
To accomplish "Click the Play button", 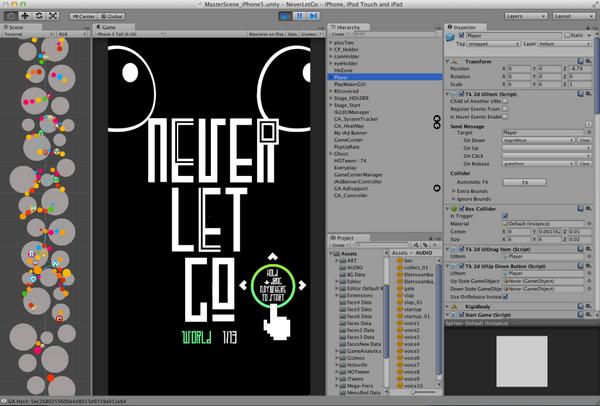I will click(x=285, y=16).
